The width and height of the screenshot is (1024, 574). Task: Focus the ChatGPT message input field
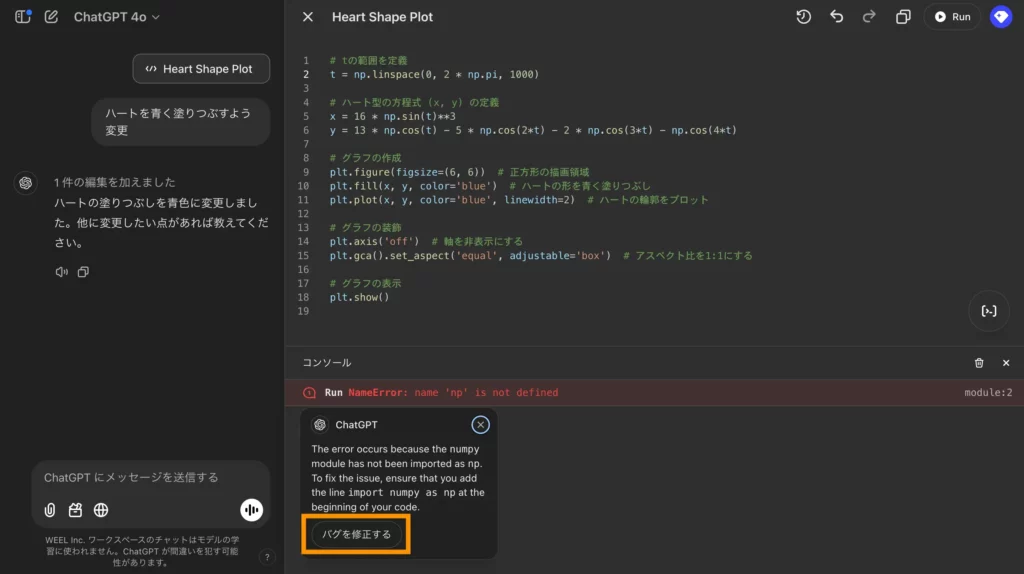tap(140, 478)
